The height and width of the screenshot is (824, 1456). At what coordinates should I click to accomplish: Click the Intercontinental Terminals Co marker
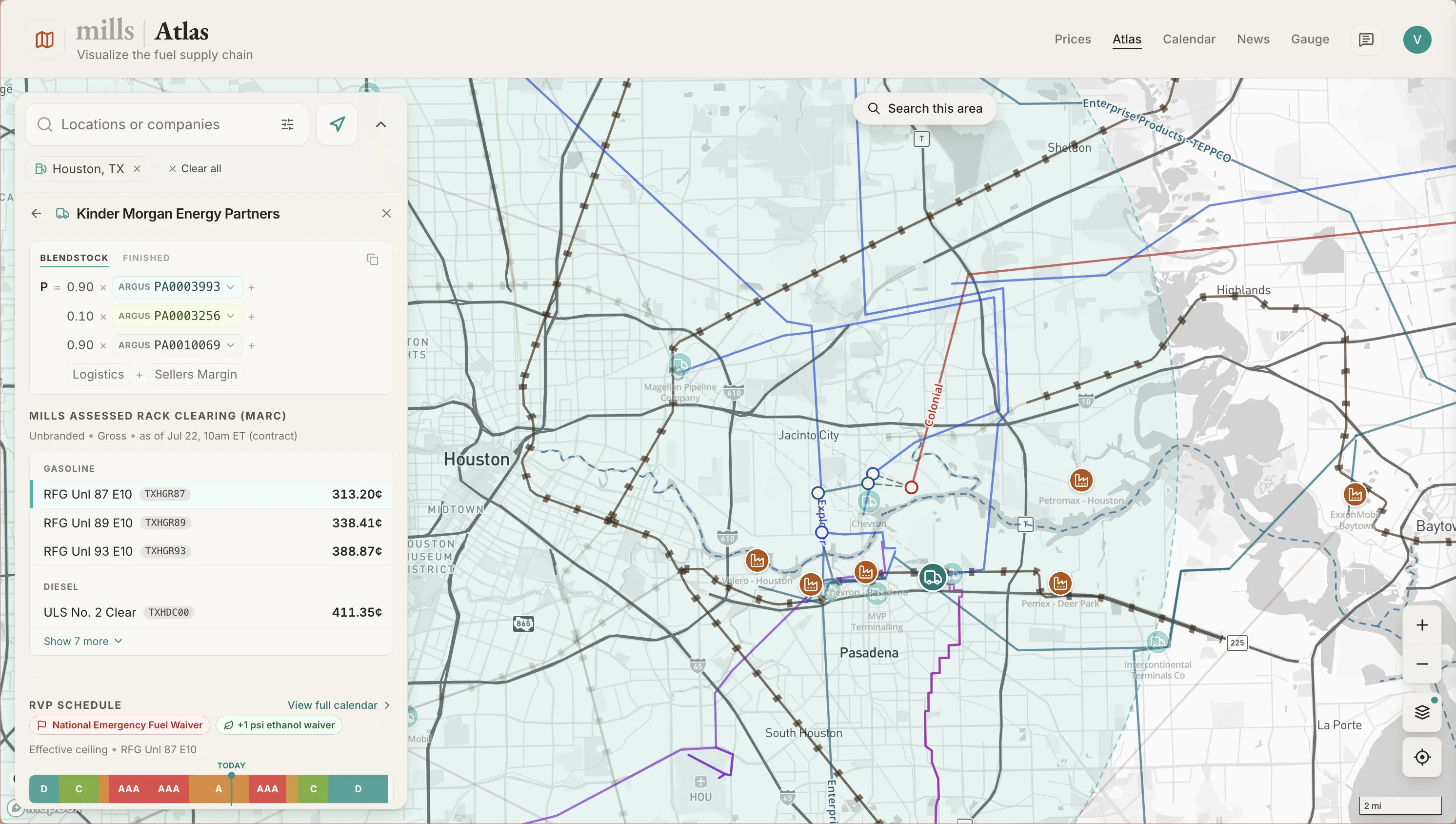coord(1157,643)
